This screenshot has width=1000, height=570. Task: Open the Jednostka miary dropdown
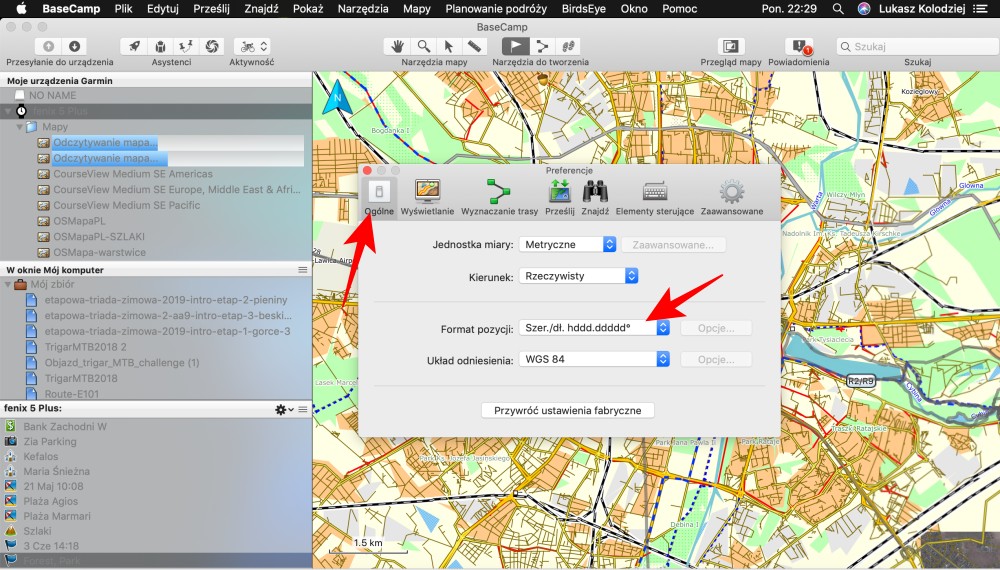click(568, 244)
